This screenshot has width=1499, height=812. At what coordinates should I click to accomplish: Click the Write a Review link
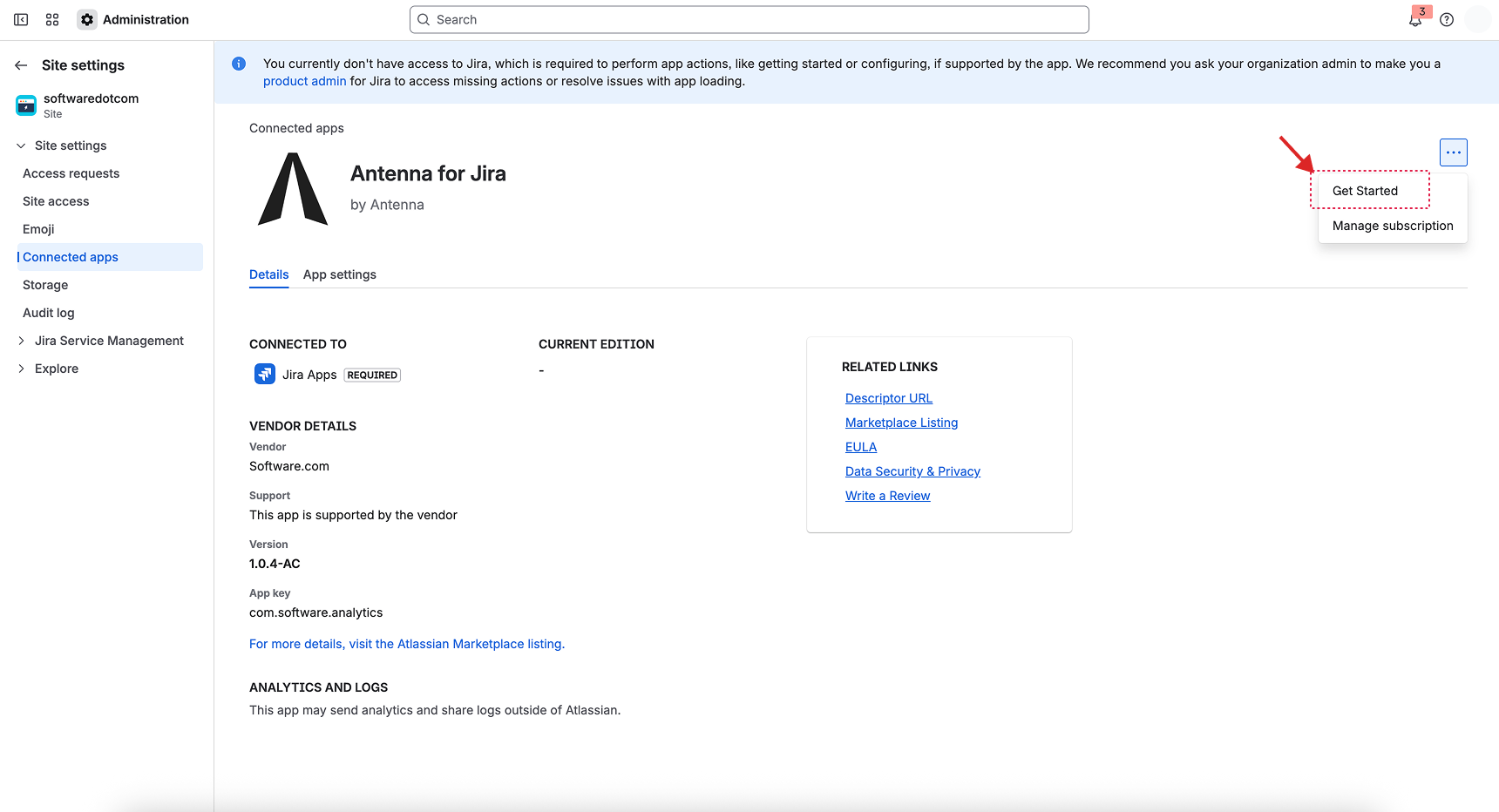(x=887, y=496)
